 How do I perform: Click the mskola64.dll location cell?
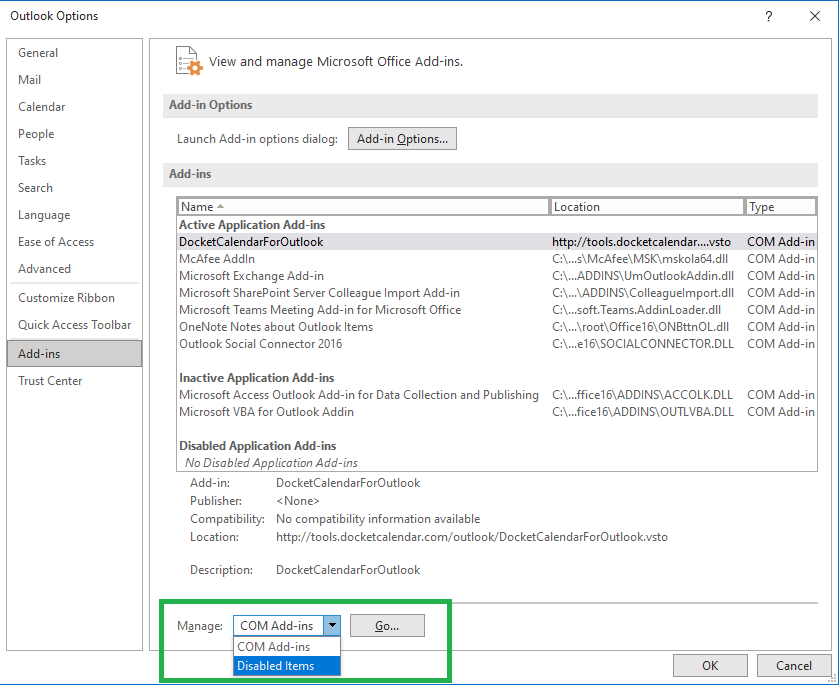click(x=640, y=259)
